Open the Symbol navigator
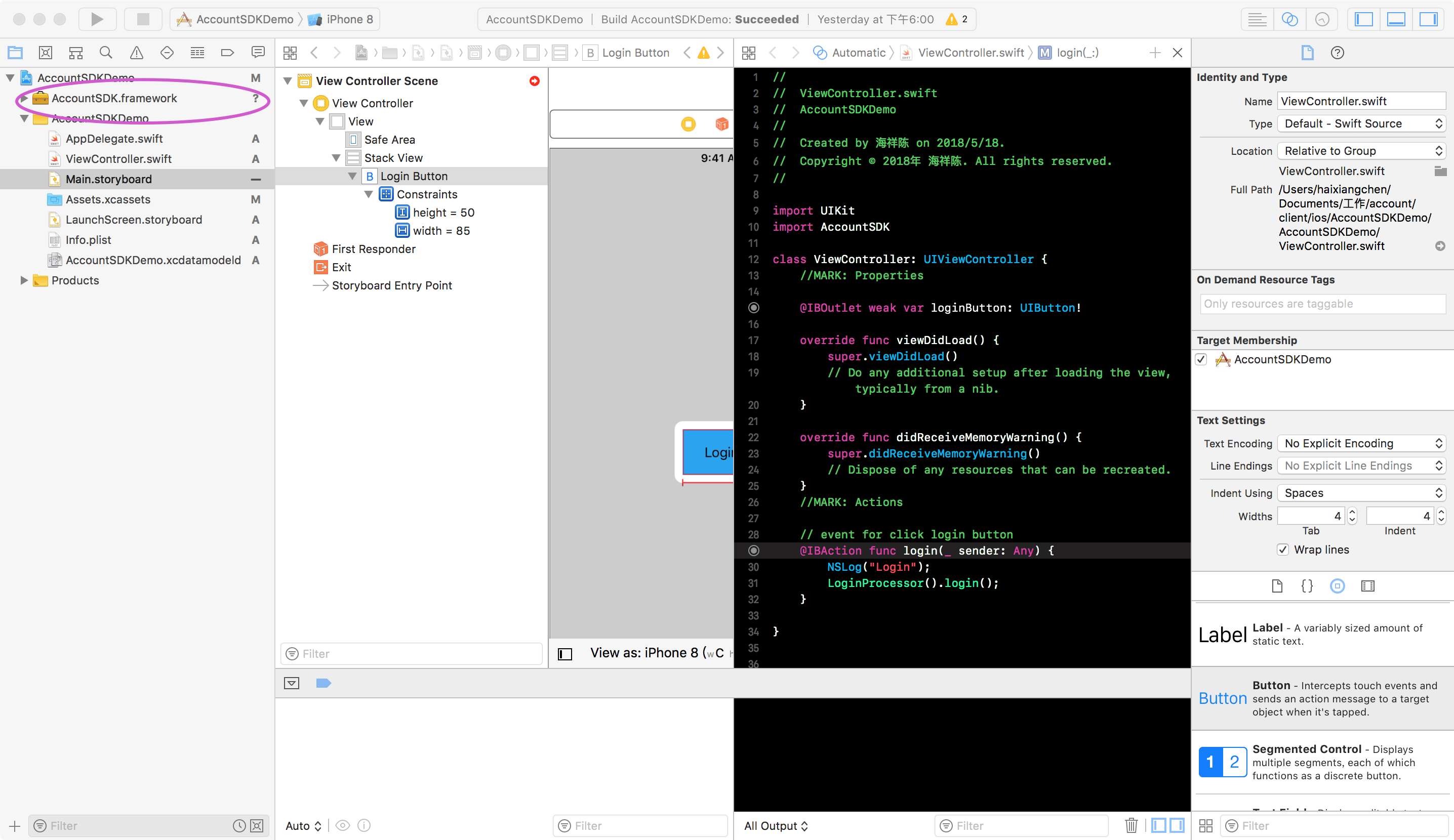Viewport: 1454px width, 840px height. point(75,53)
